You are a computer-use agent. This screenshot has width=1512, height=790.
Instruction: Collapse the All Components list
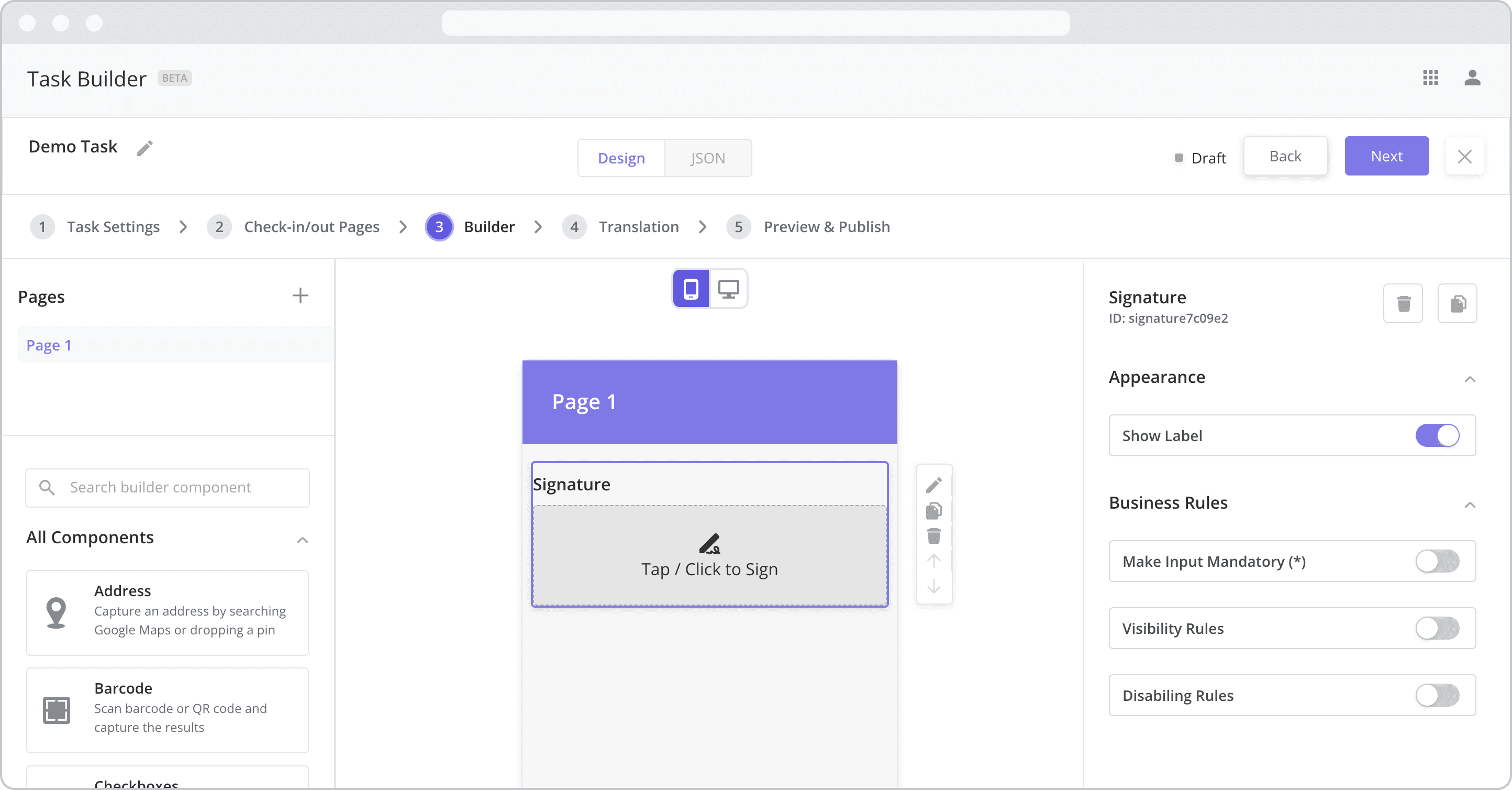[x=302, y=539]
